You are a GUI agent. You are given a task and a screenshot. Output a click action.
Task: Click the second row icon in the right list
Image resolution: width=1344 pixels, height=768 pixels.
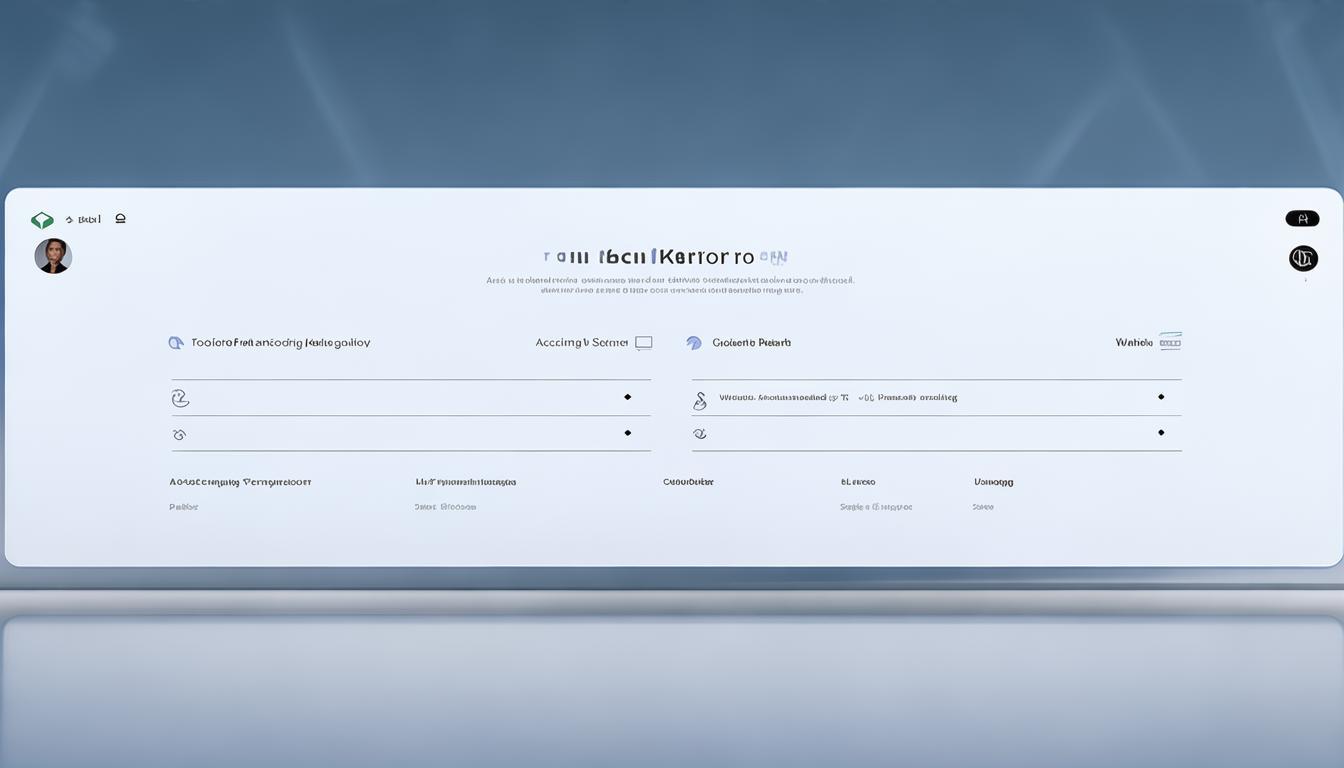(x=700, y=434)
